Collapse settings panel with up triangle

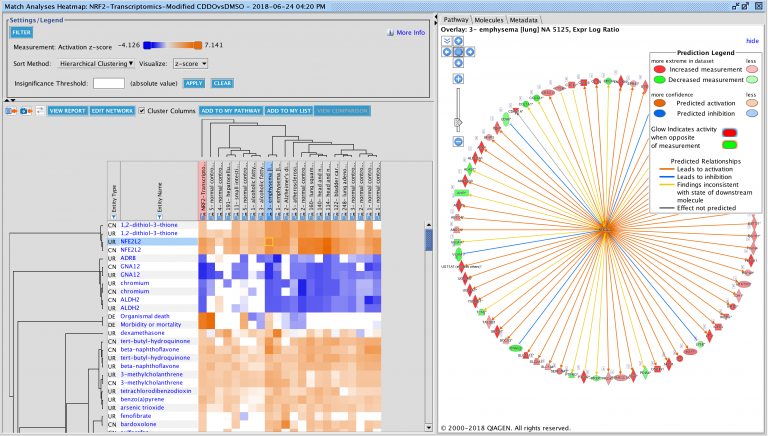tap(7, 100)
